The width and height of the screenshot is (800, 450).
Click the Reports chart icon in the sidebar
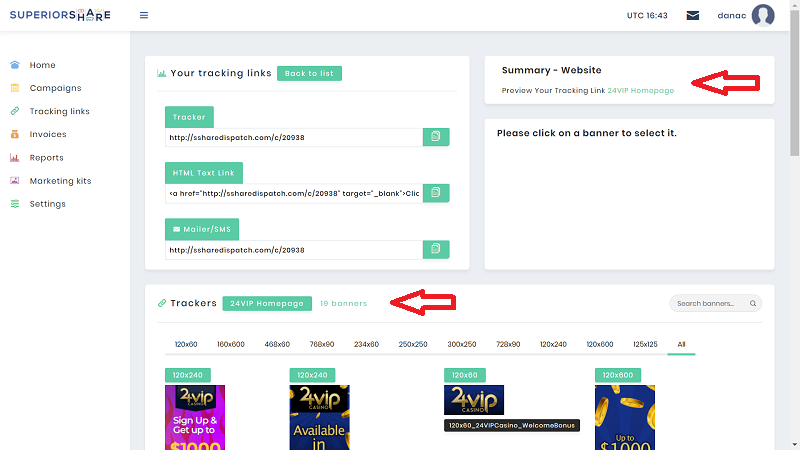[15, 158]
